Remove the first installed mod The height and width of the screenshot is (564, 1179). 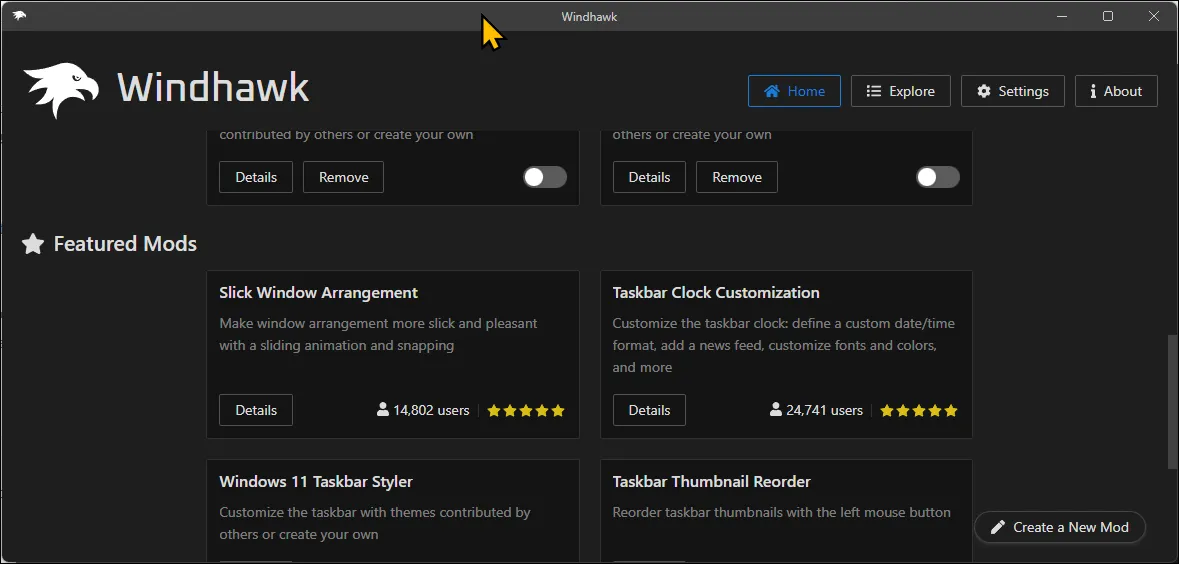pyautogui.click(x=344, y=177)
